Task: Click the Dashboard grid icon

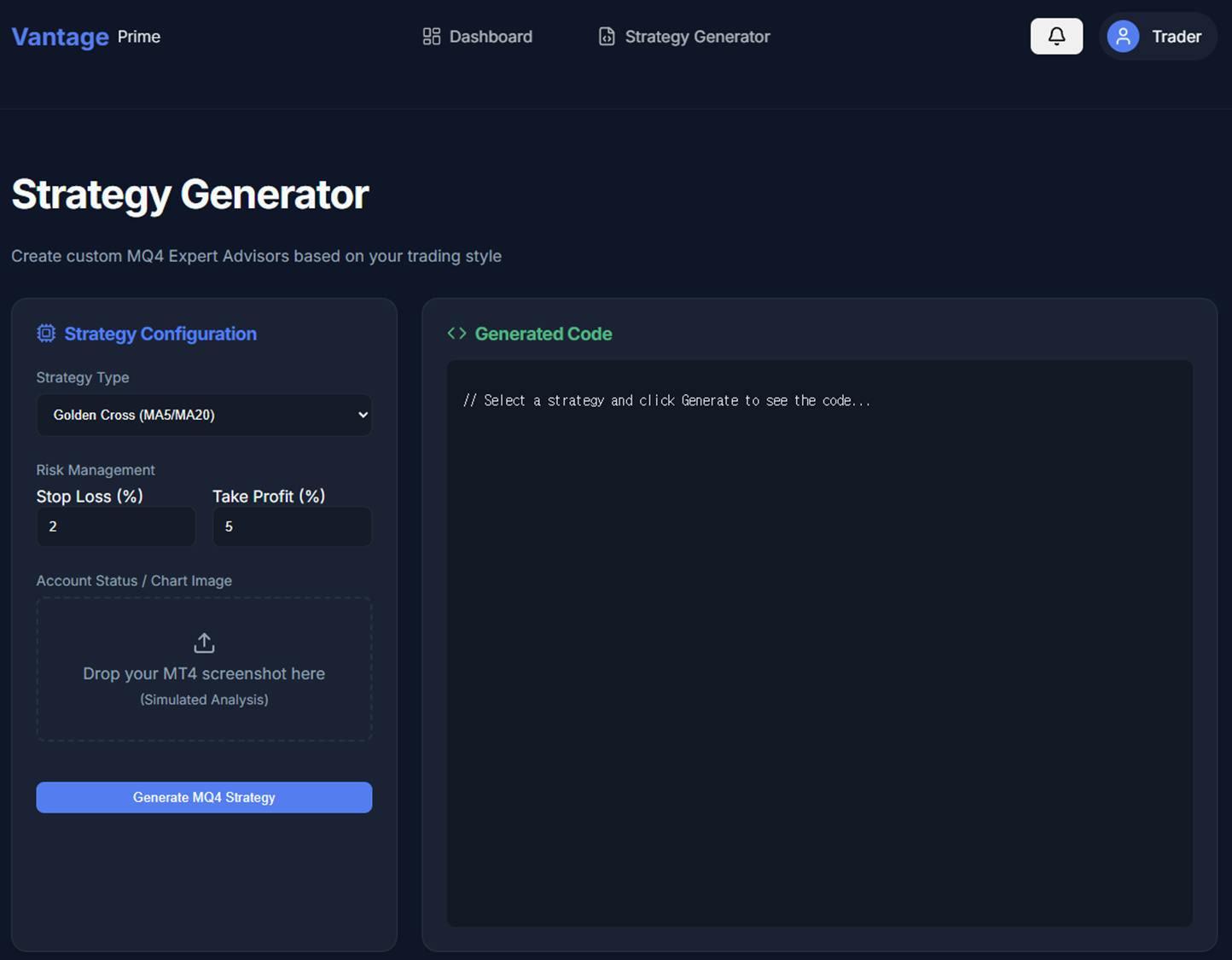Action: click(x=432, y=37)
